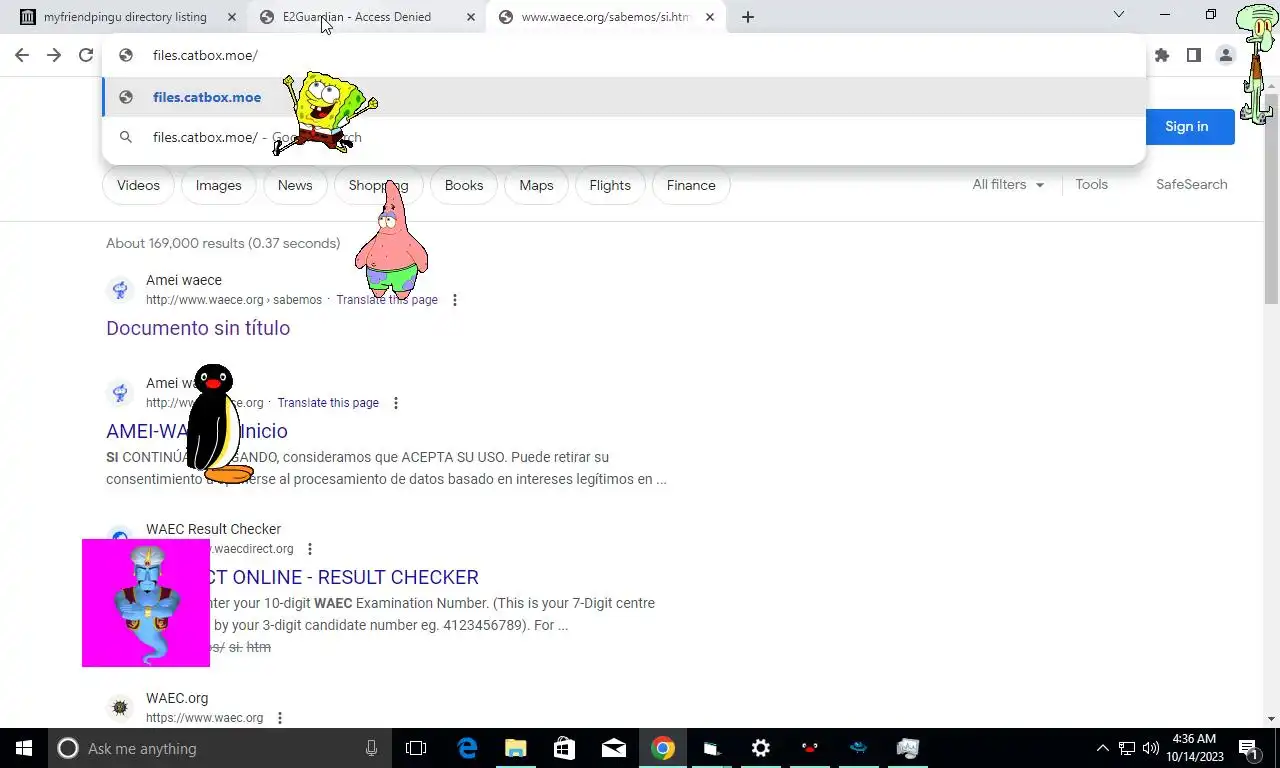Open File Explorer from the taskbar
The height and width of the screenshot is (768, 1280).
515,748
